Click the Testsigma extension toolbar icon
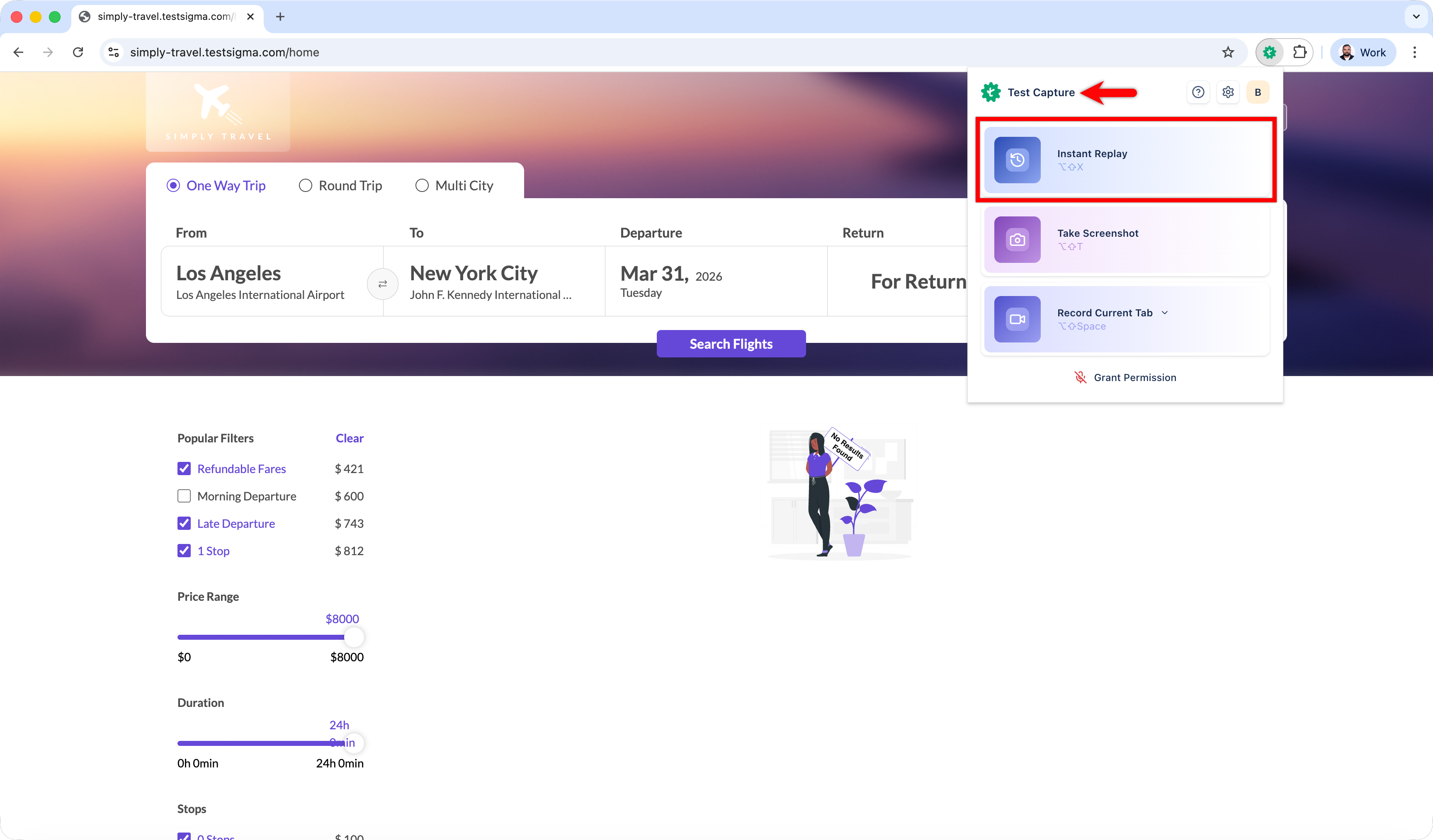The height and width of the screenshot is (840, 1433). click(x=1269, y=52)
